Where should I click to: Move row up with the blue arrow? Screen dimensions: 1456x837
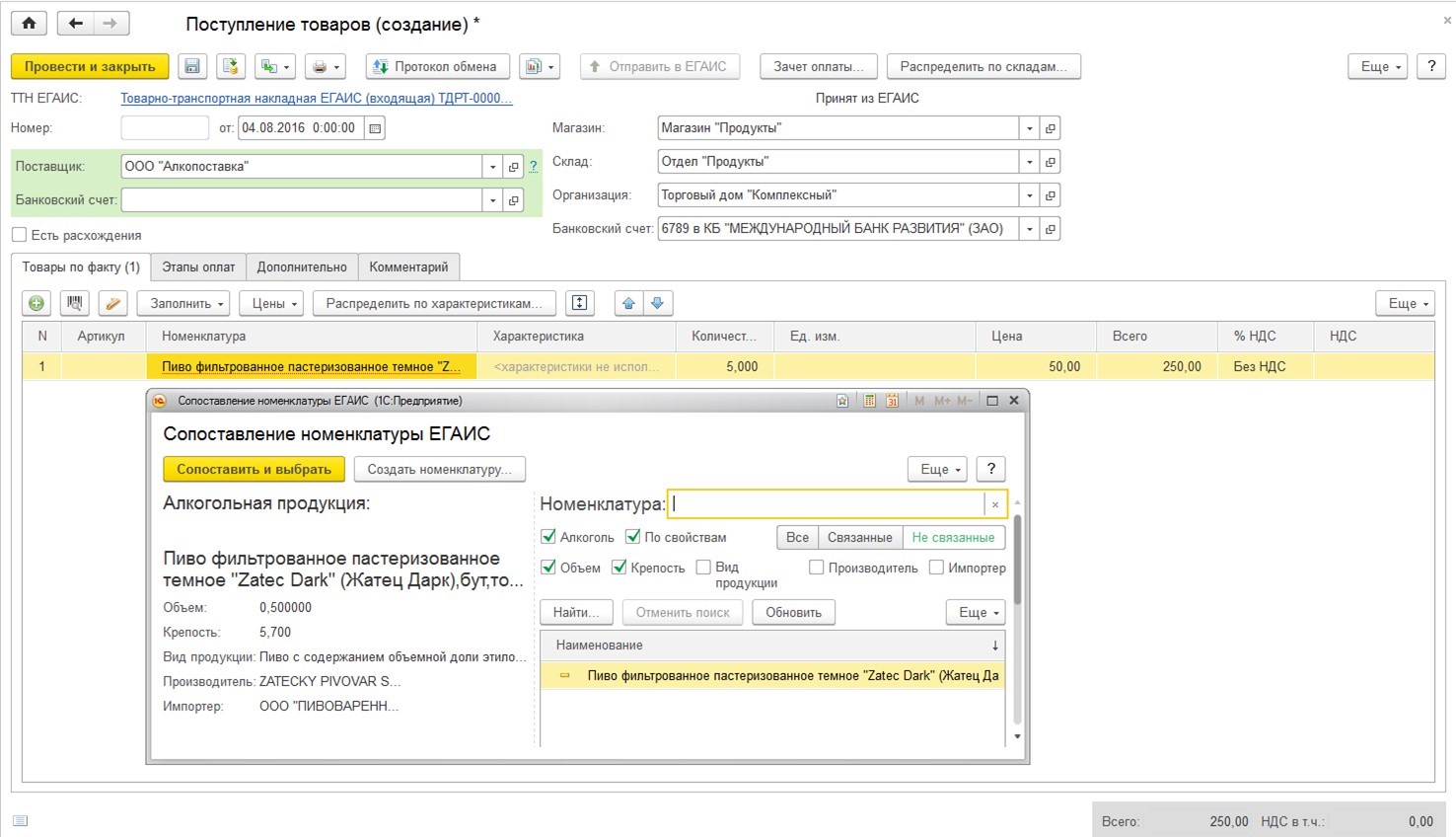pos(628,303)
